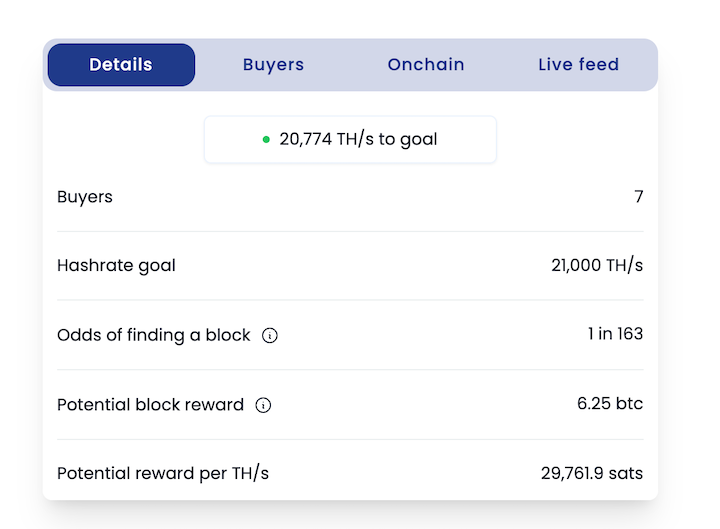The width and height of the screenshot is (720, 529).
Task: Click the '1 in 163' odds value
Action: (615, 334)
